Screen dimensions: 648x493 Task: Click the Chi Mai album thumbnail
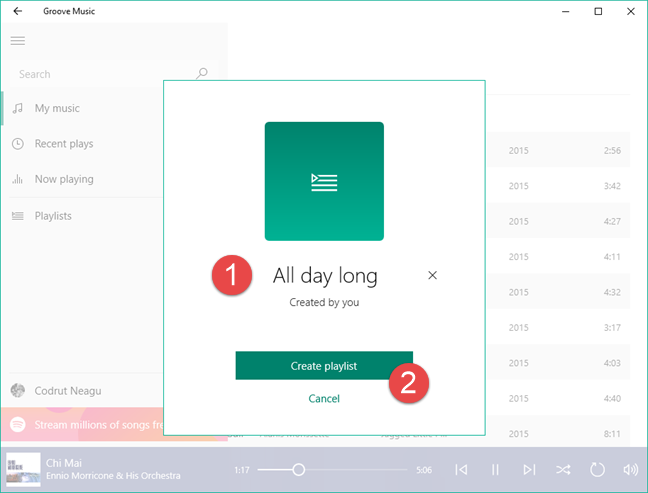click(23, 469)
